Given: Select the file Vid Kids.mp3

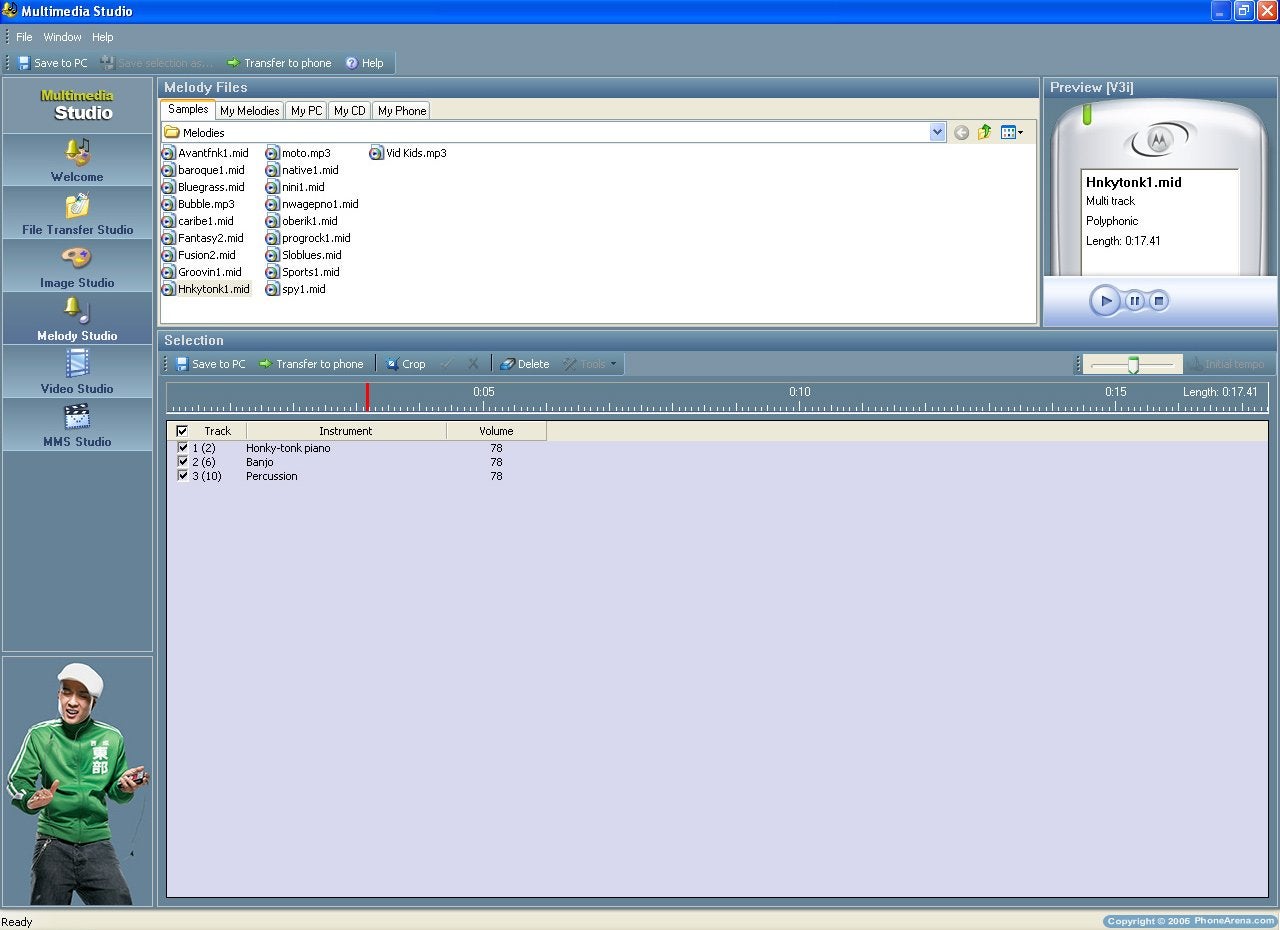Looking at the screenshot, I should [x=408, y=153].
